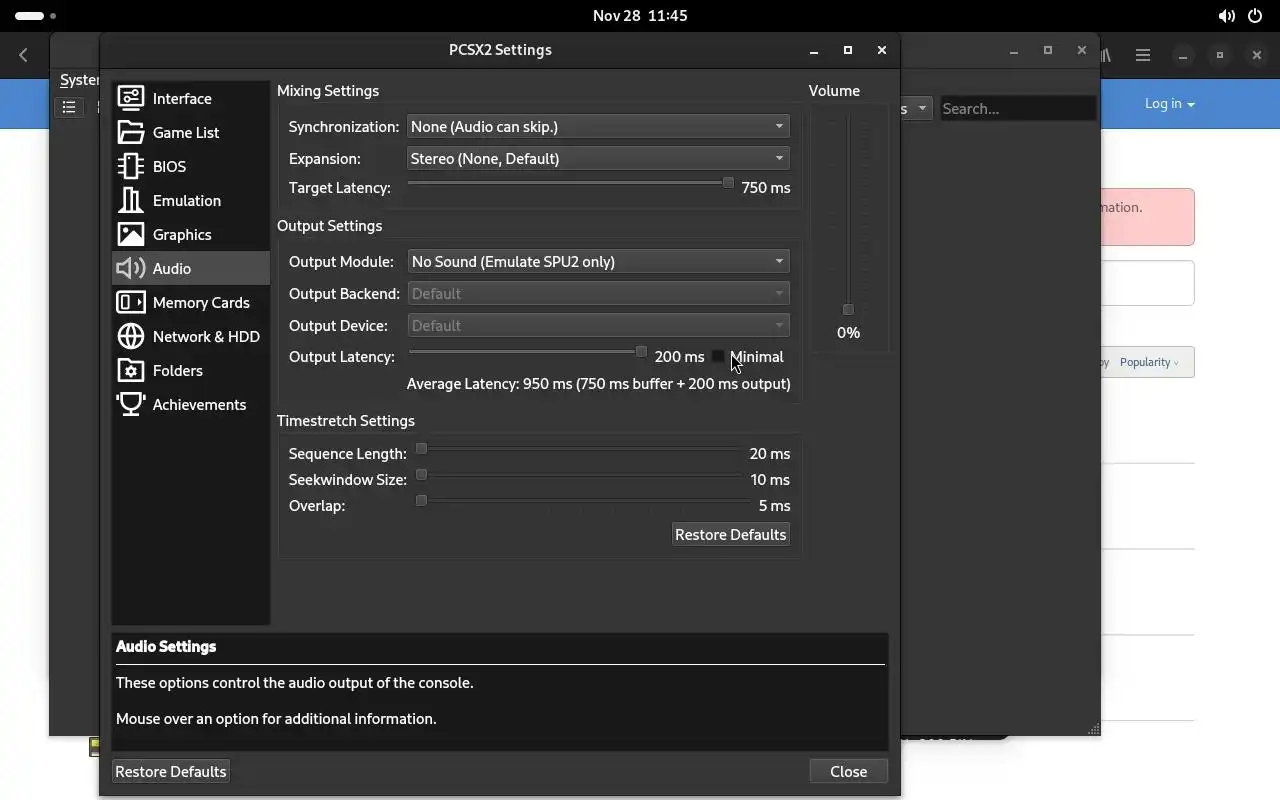Image resolution: width=1280 pixels, height=800 pixels.
Task: Close the settings dialog with Close button
Action: coord(848,771)
